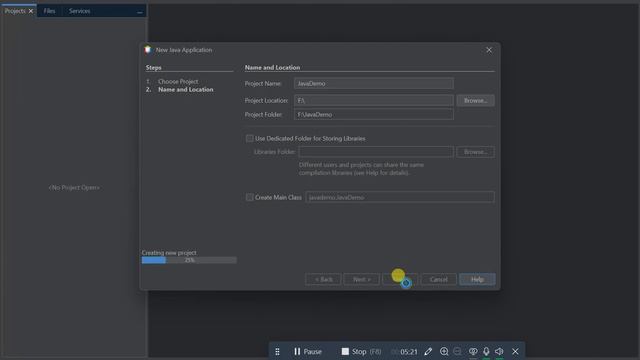Image resolution: width=640 pixels, height=360 pixels.
Task: Click the Back button
Action: pyautogui.click(x=323, y=279)
